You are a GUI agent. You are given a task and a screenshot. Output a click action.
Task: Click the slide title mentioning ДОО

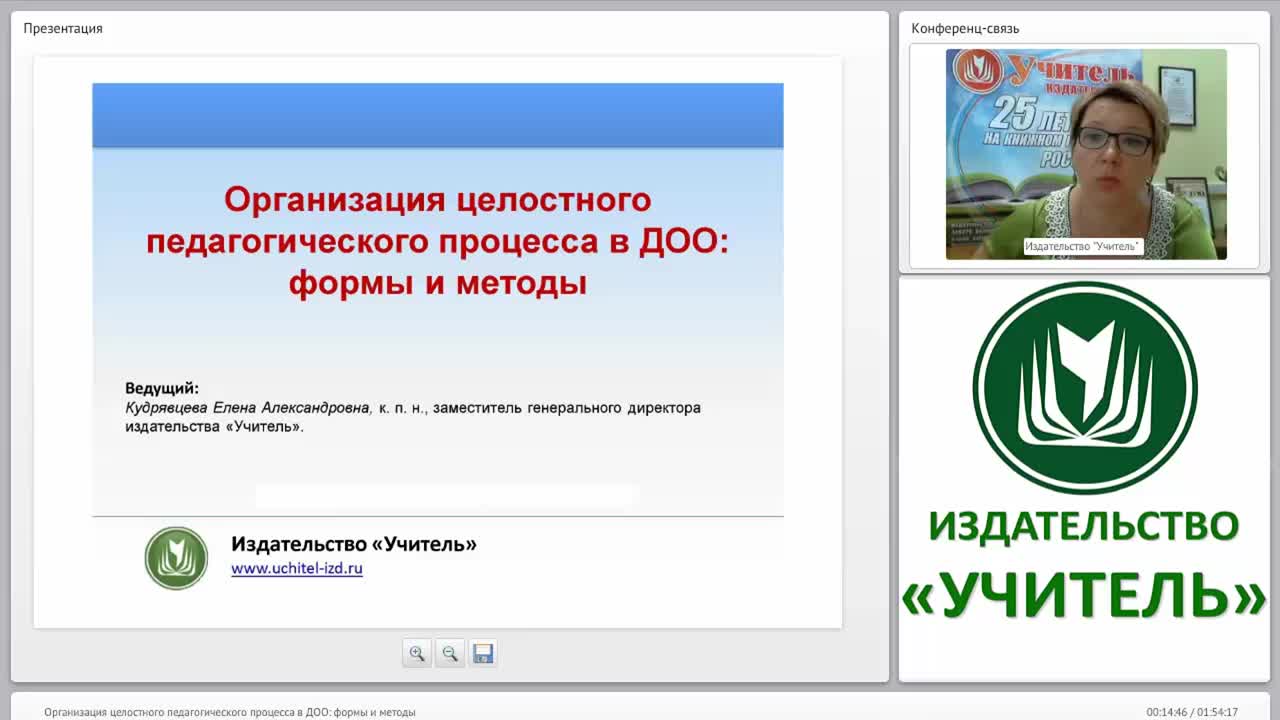pyautogui.click(x=438, y=241)
